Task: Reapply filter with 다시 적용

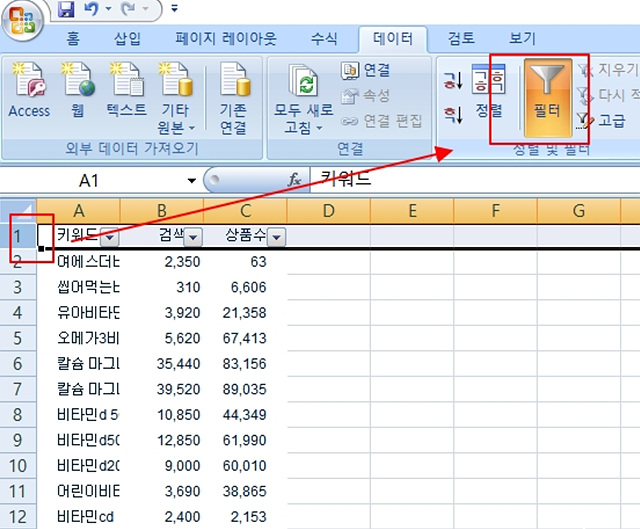Action: 608,96
